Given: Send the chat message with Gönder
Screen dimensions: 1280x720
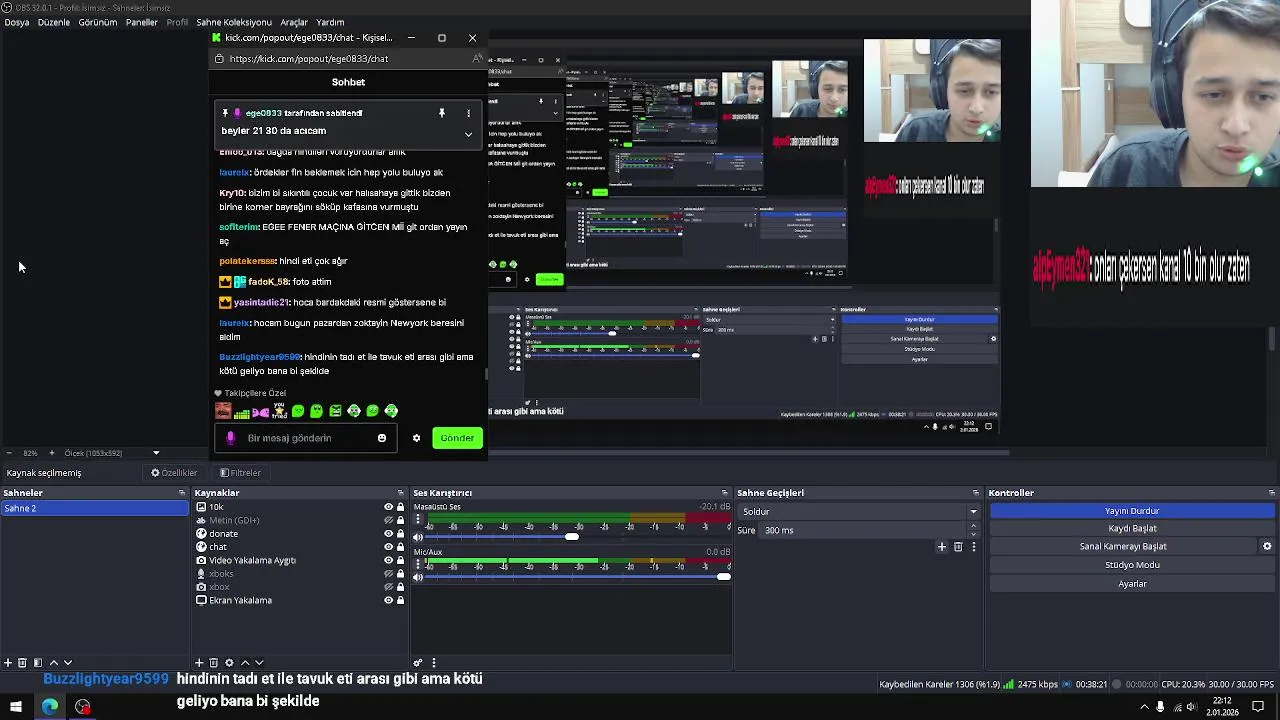Looking at the screenshot, I should click(x=457, y=438).
